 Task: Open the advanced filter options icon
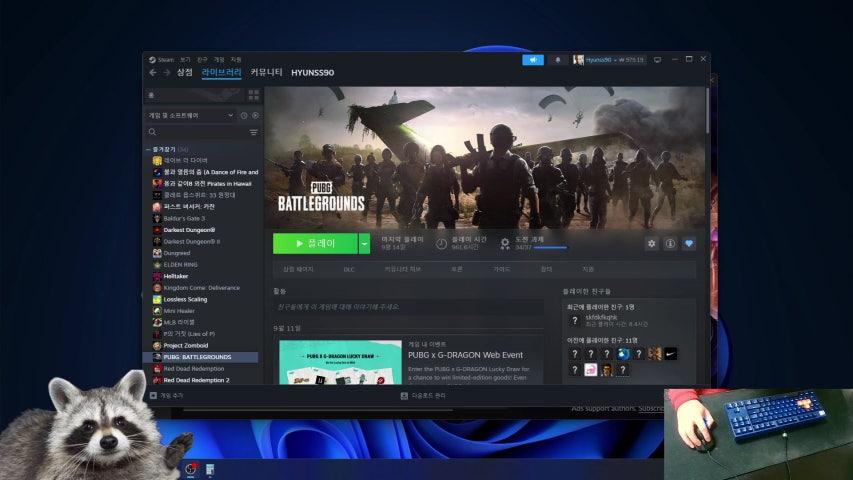[254, 132]
